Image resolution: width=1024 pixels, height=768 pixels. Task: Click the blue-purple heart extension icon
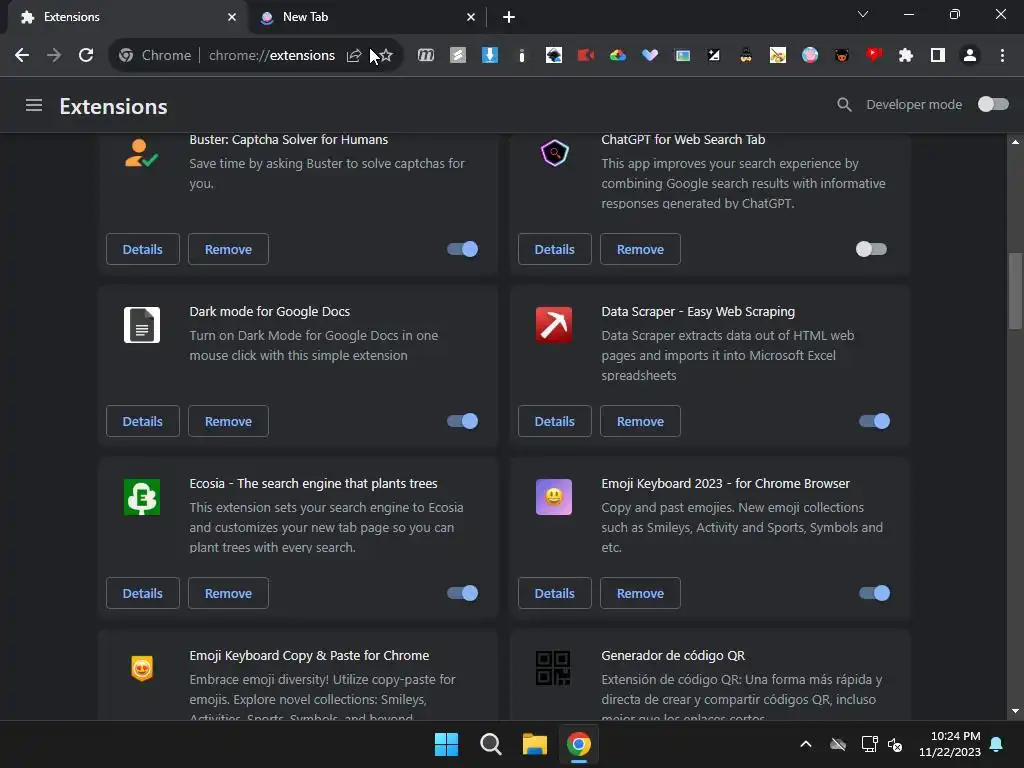(650, 56)
